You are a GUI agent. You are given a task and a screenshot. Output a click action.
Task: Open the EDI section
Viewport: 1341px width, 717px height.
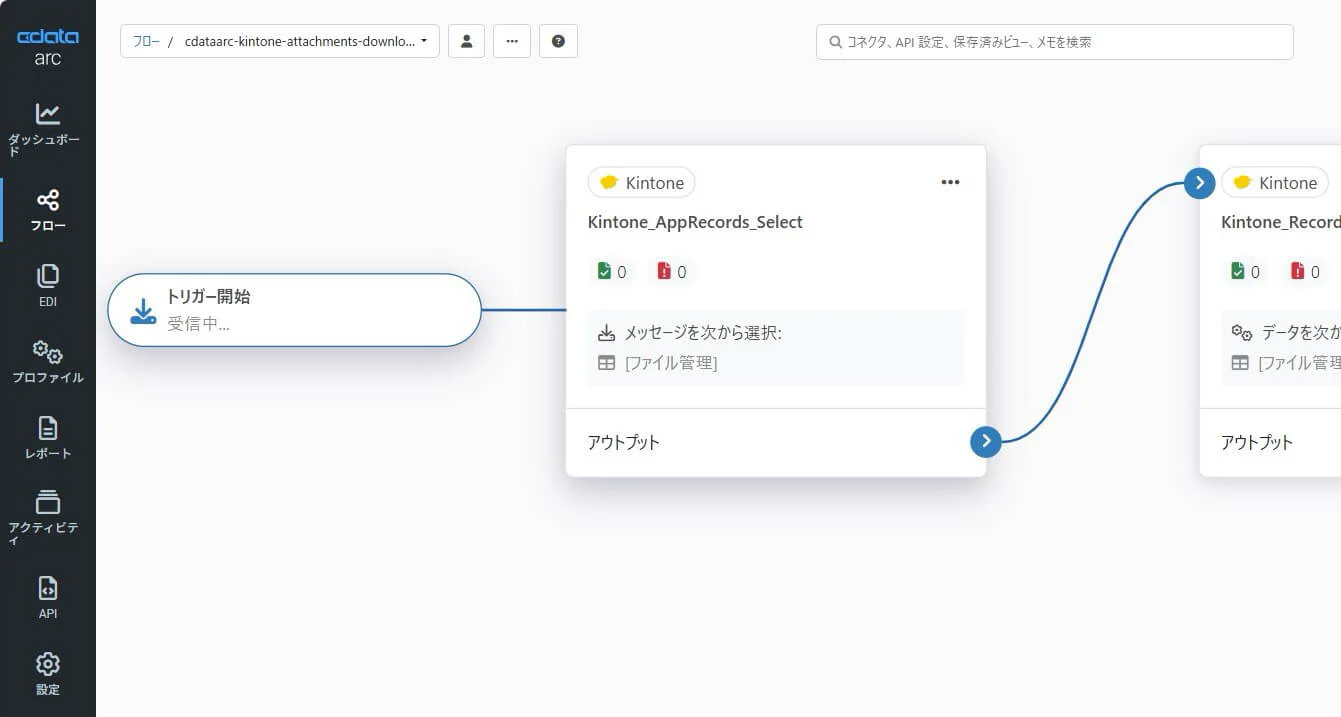(x=47, y=285)
